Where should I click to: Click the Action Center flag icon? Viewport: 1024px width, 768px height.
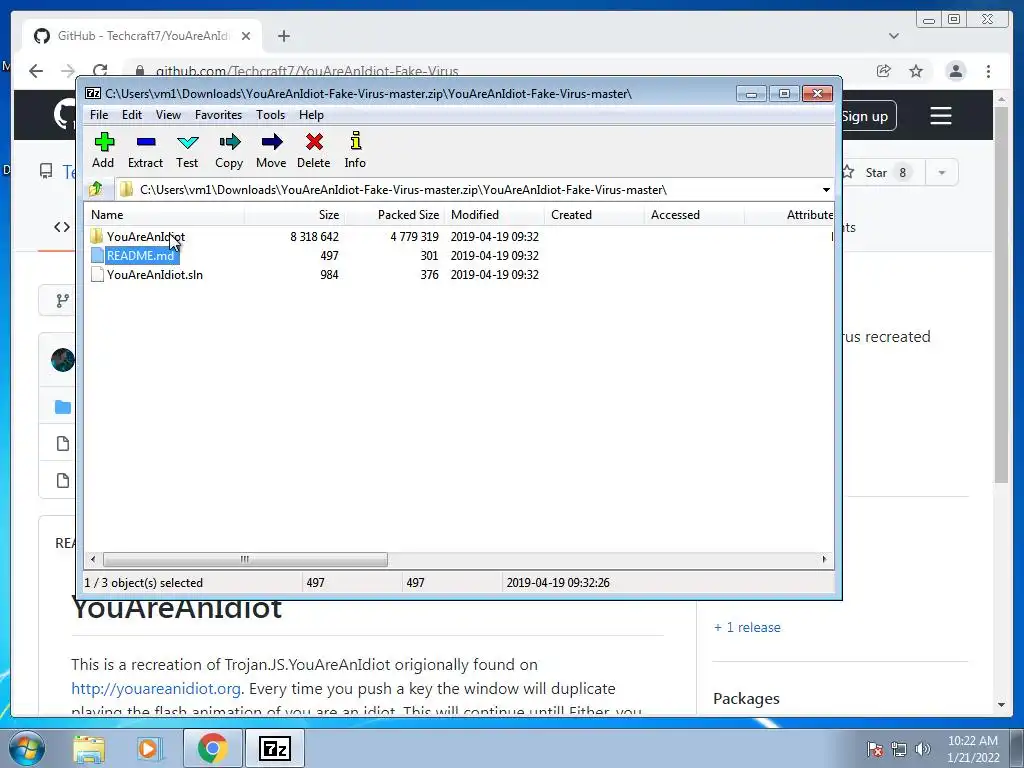click(874, 748)
